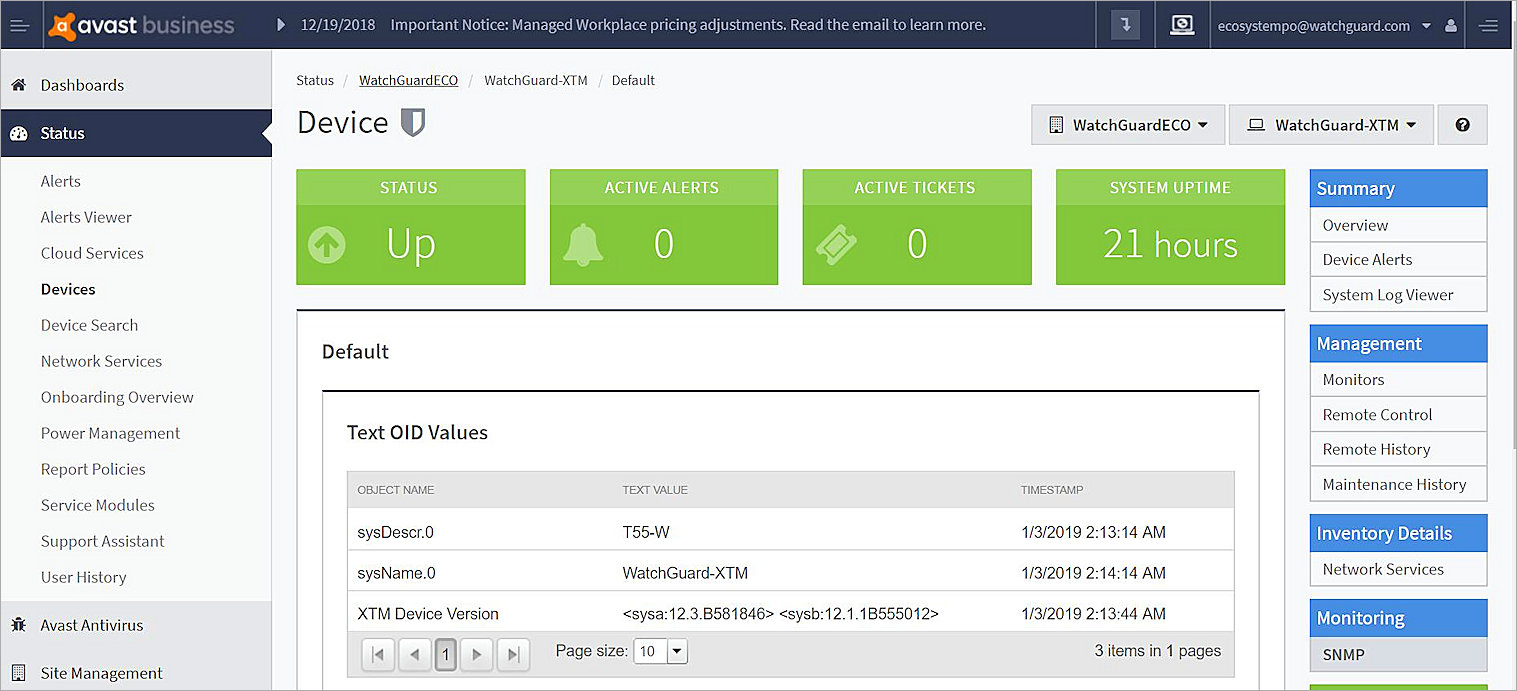1517x691 pixels.
Task: Select the SNMP monitoring tab
Action: (x=1343, y=655)
